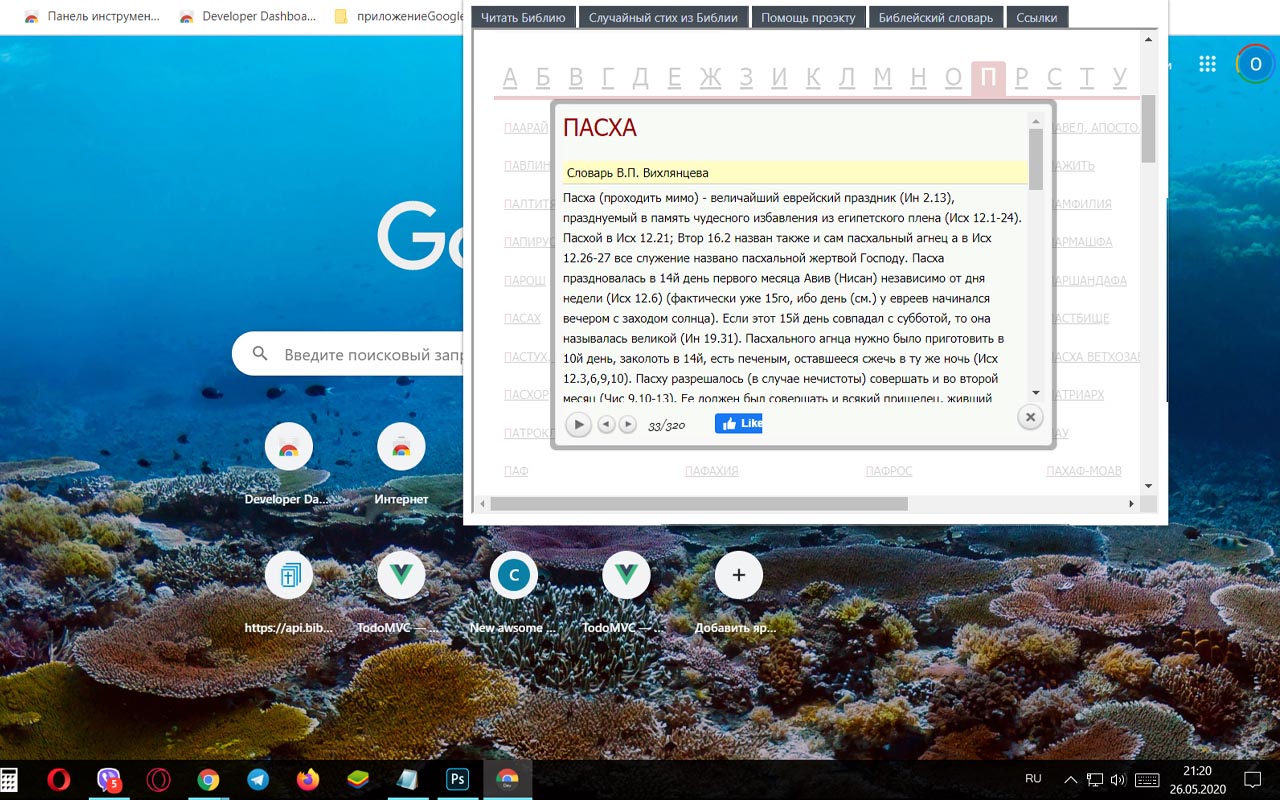Viewport: 1280px width, 800px height.
Task: Go to previous dictionary entry
Action: [606, 424]
